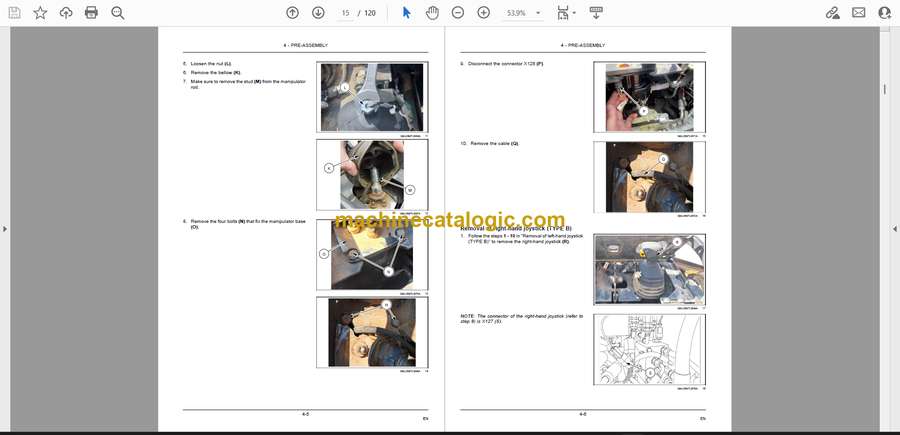Zoom in with the plus button

pos(484,13)
